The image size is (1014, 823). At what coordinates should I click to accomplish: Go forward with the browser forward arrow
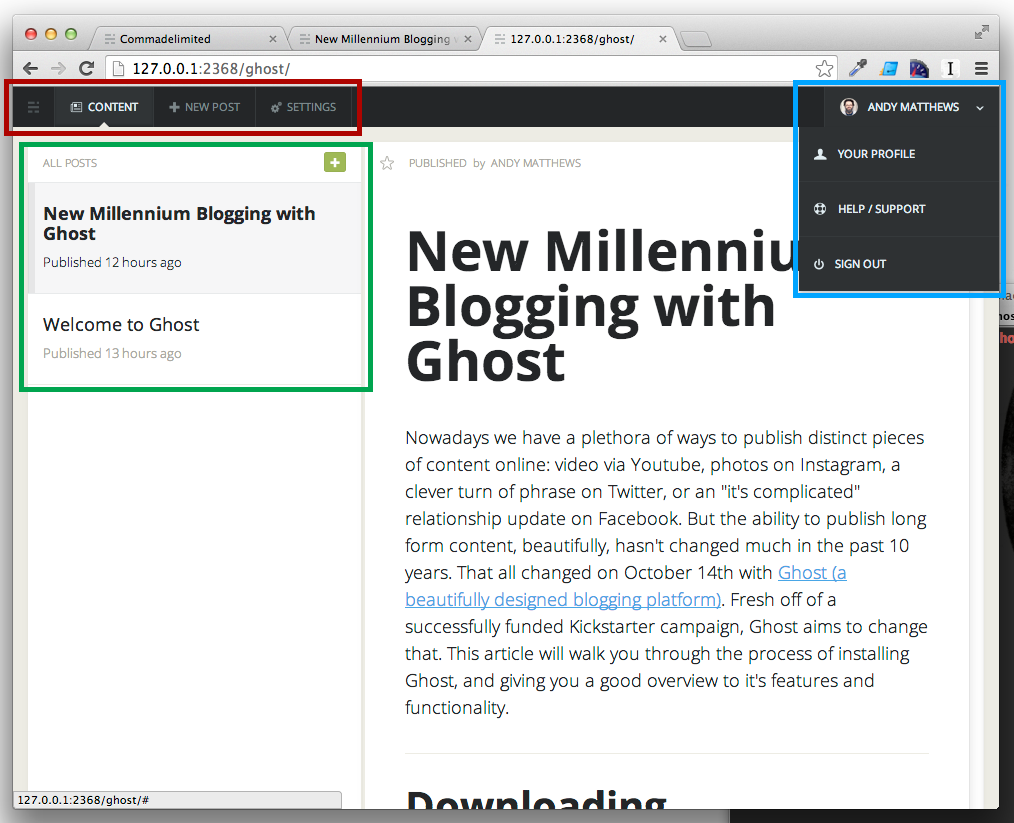pyautogui.click(x=58, y=69)
